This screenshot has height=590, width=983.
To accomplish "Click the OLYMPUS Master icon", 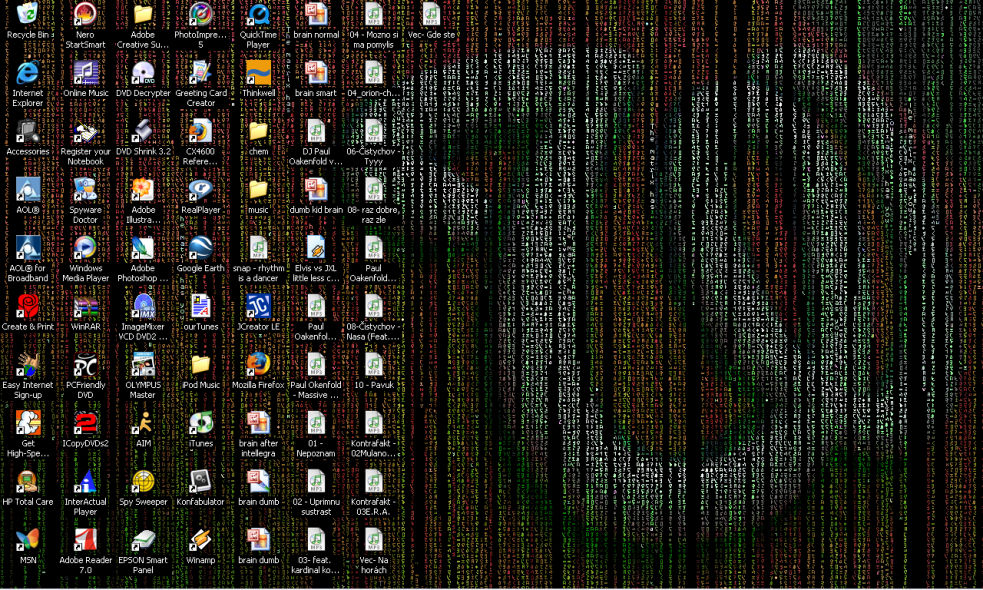I will click(x=143, y=364).
